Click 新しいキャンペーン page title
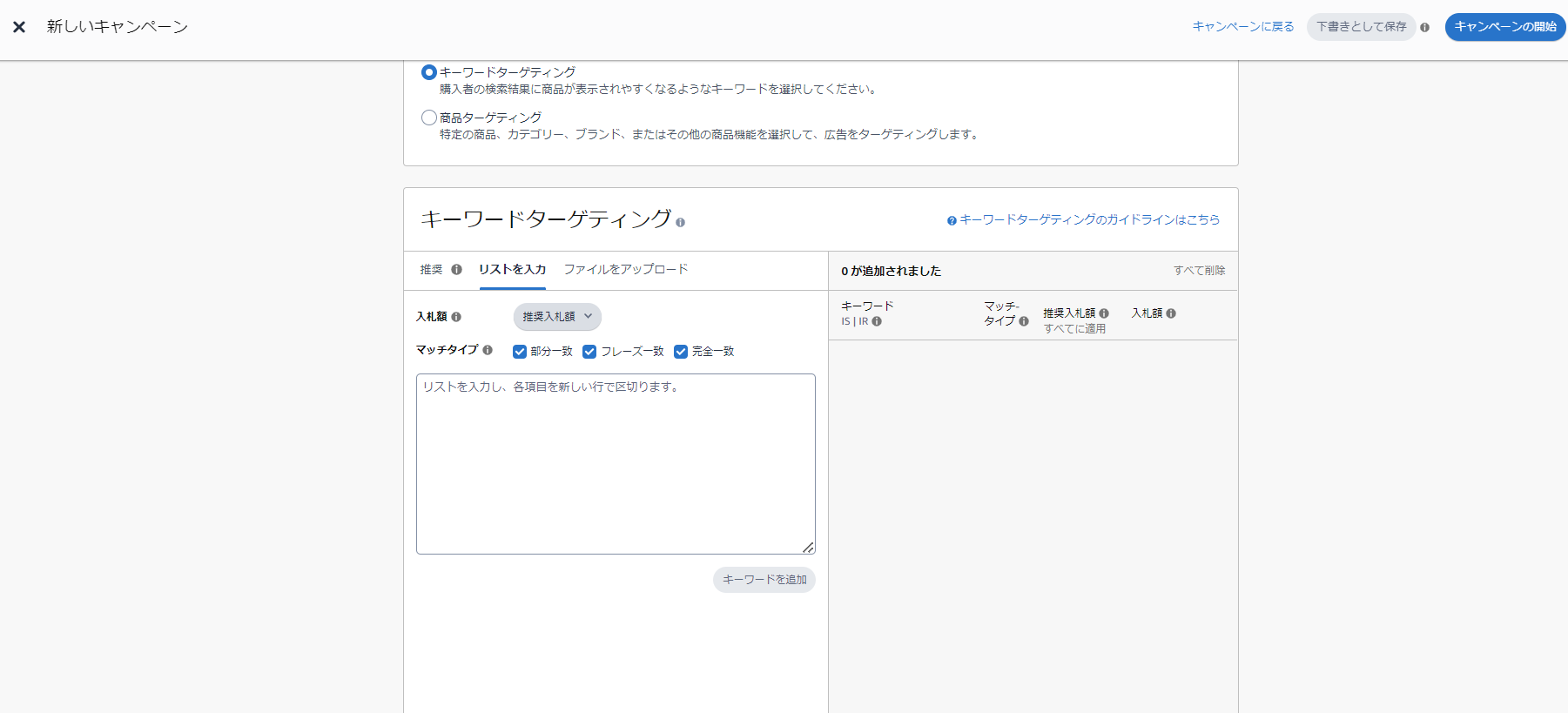 pyautogui.click(x=118, y=27)
